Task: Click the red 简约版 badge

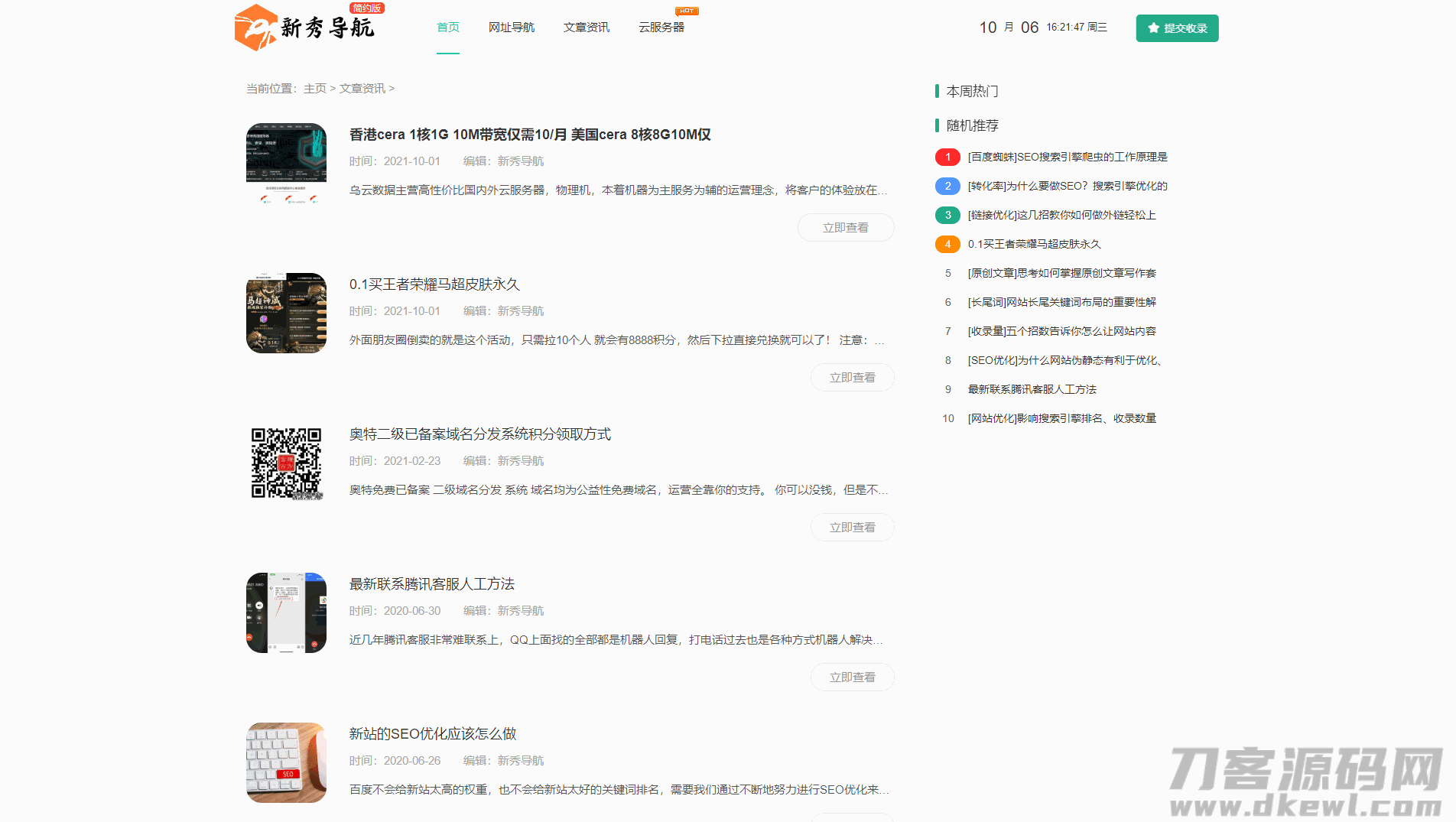Action: click(x=367, y=8)
